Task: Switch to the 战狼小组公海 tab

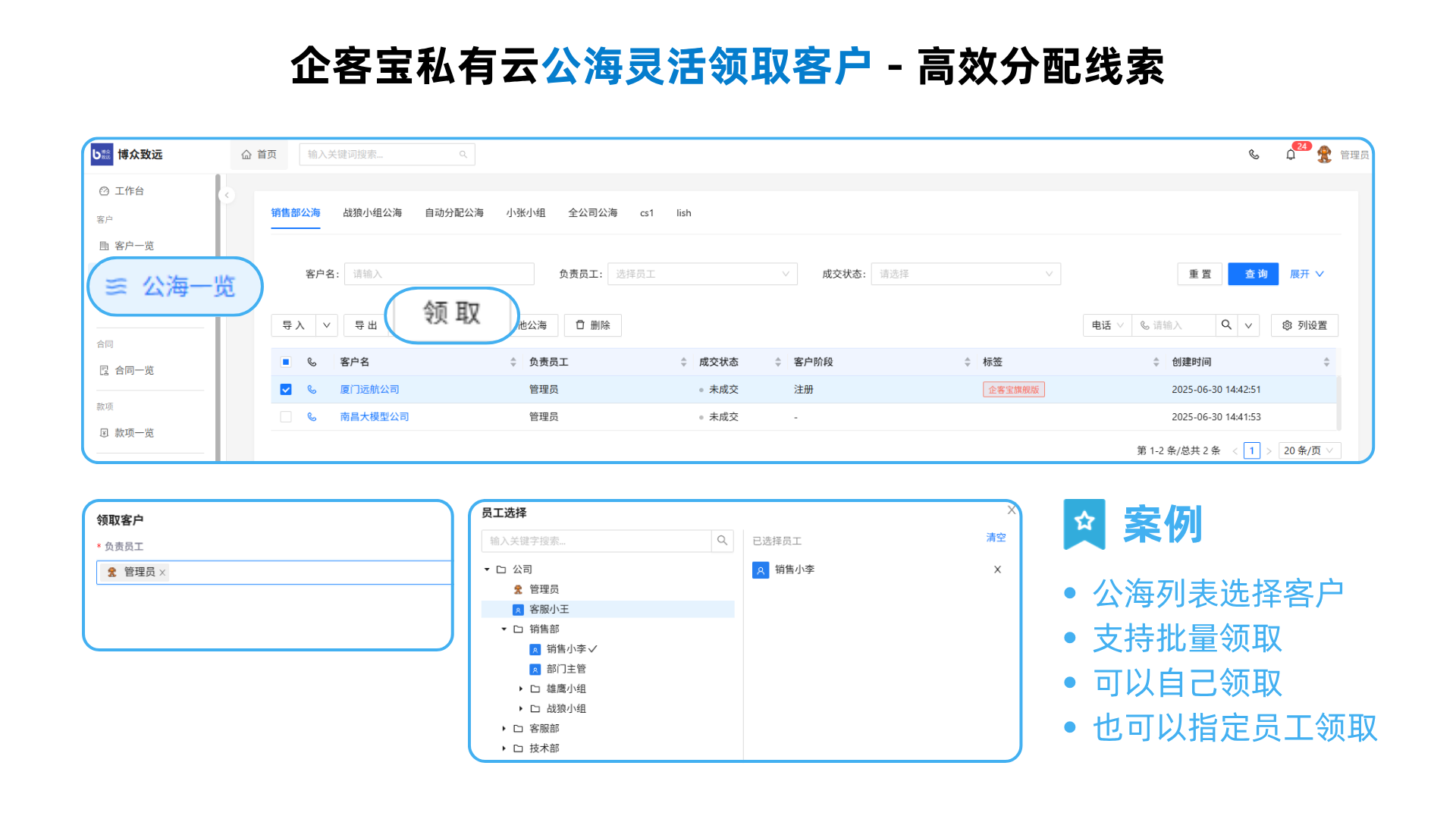Action: click(372, 213)
